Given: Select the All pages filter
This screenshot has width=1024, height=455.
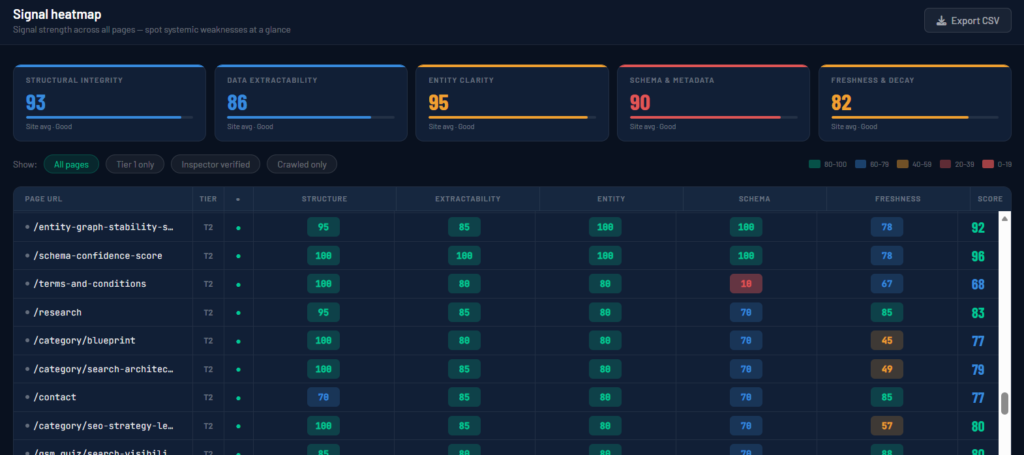Looking at the screenshot, I should 71,165.
